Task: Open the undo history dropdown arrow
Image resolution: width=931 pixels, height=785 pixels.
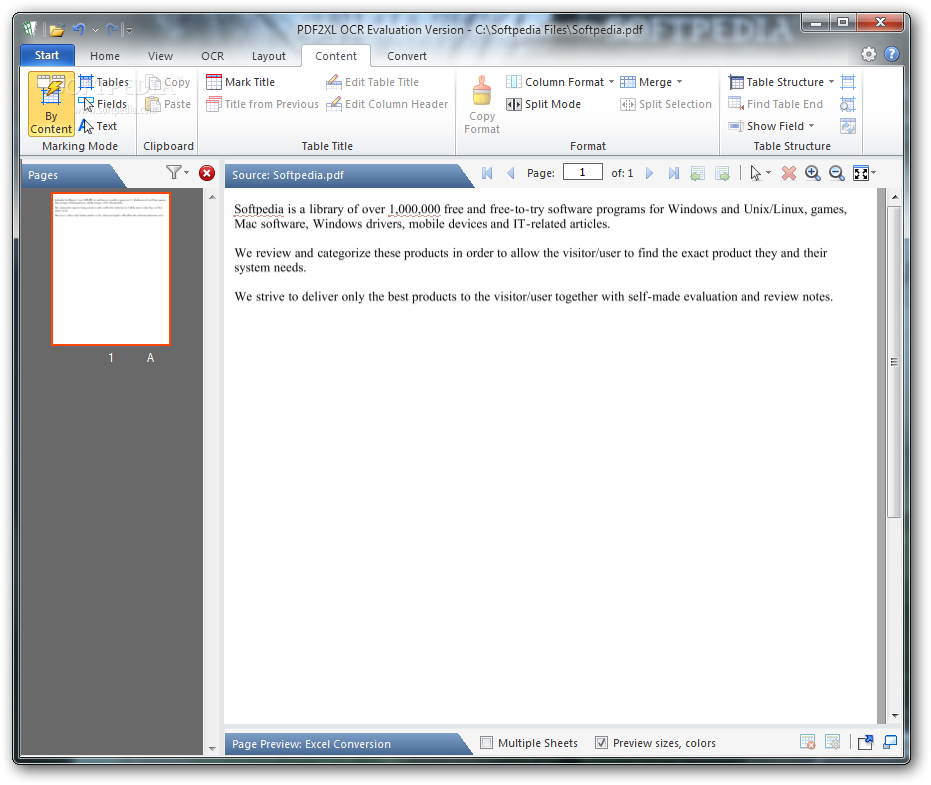Action: pos(95,30)
